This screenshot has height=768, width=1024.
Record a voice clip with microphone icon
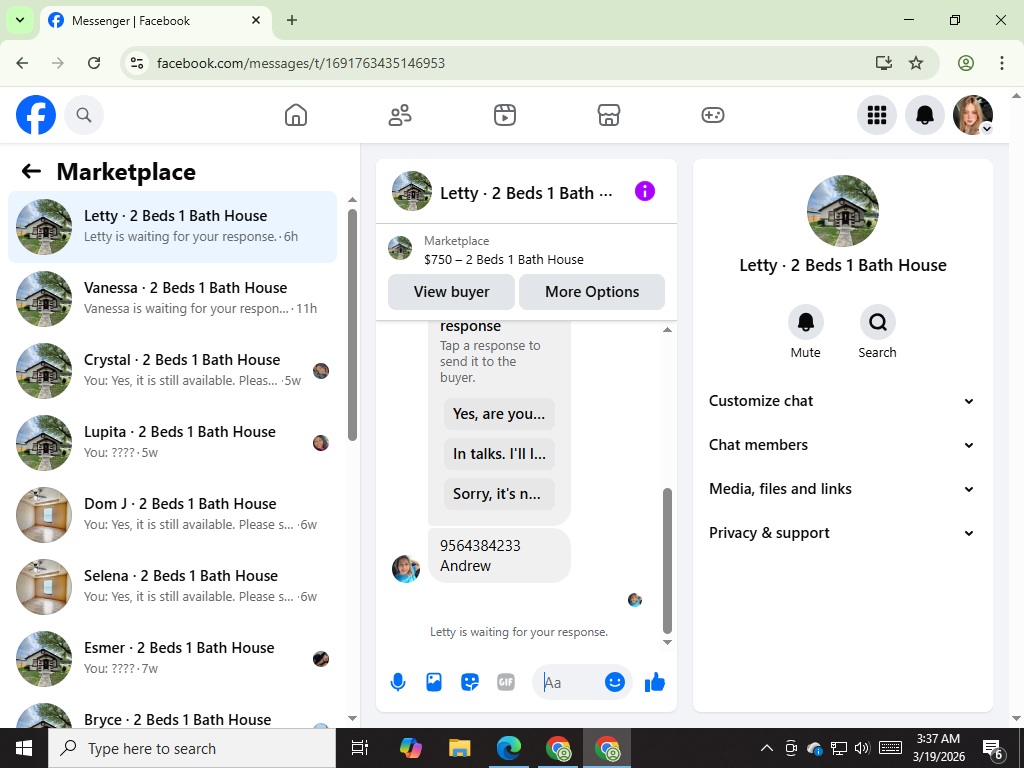click(398, 682)
